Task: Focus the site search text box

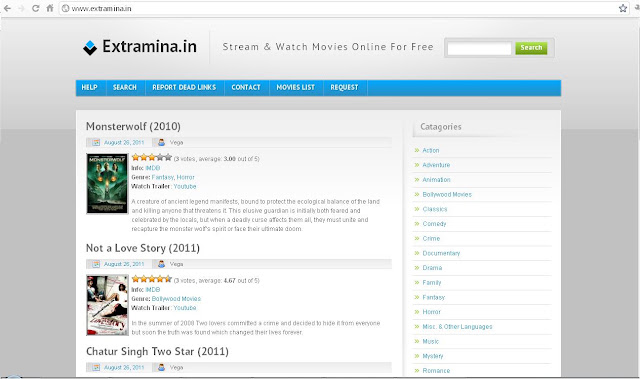Action: click(479, 48)
